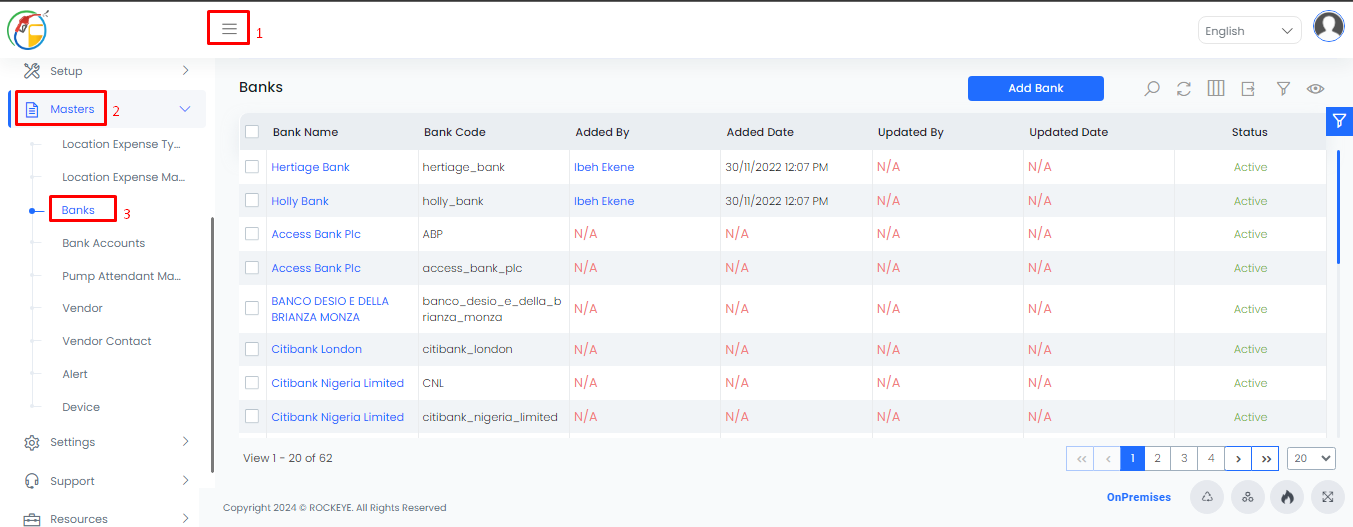Check the citibank_nigeria_limited row checkbox
The image size is (1353, 527).
pyautogui.click(x=252, y=416)
